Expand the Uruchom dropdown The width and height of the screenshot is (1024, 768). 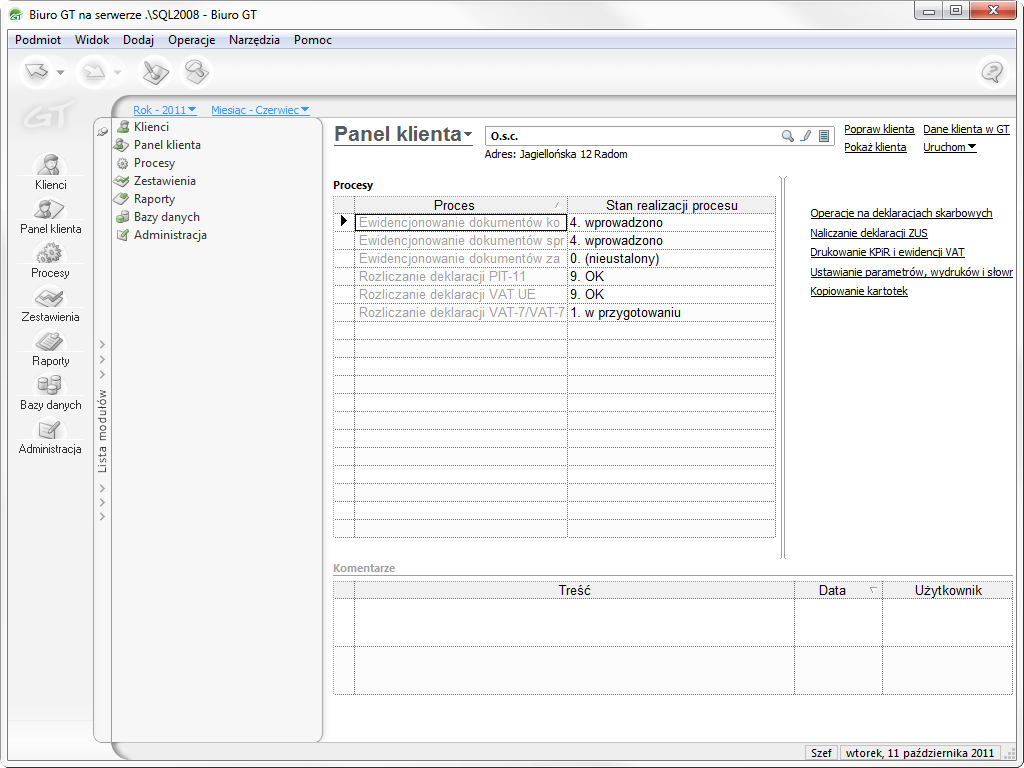pos(949,147)
